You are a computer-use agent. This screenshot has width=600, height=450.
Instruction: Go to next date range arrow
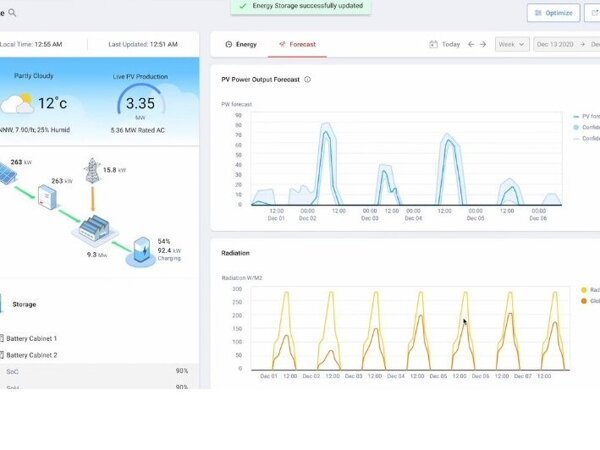pos(483,44)
